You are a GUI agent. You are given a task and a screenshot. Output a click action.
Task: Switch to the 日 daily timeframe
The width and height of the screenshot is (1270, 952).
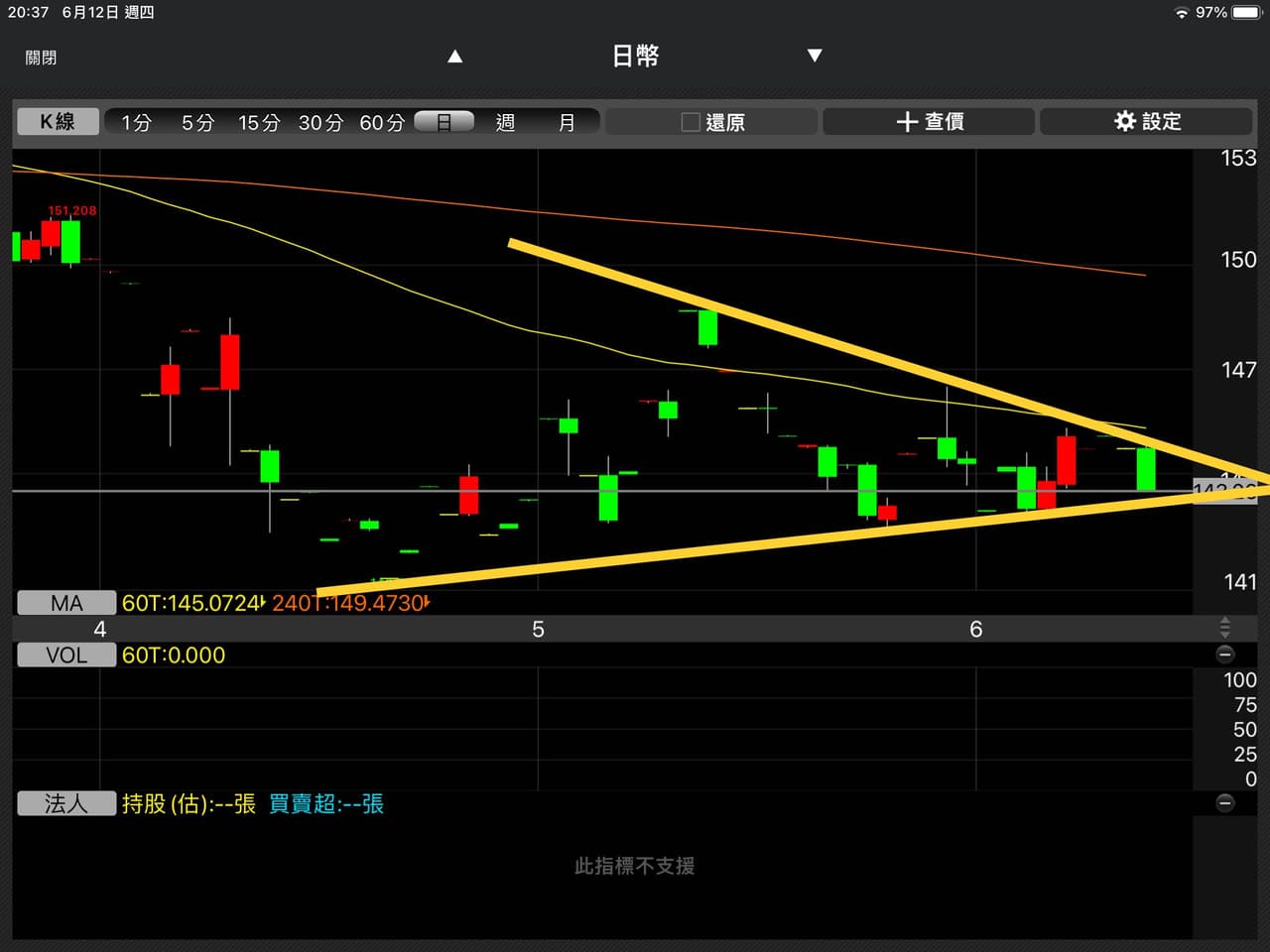(444, 122)
